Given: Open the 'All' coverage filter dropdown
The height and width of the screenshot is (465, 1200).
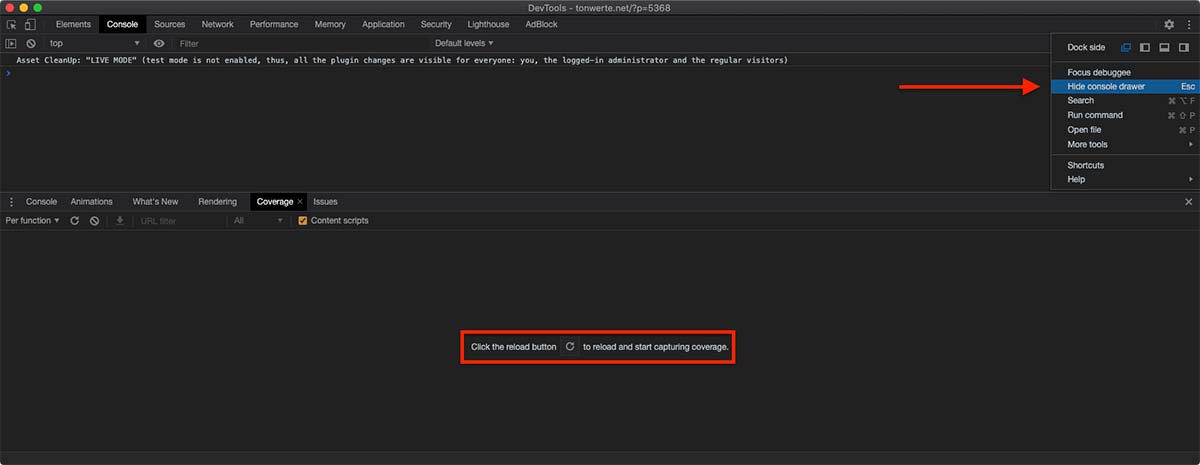Looking at the screenshot, I should (x=258, y=220).
